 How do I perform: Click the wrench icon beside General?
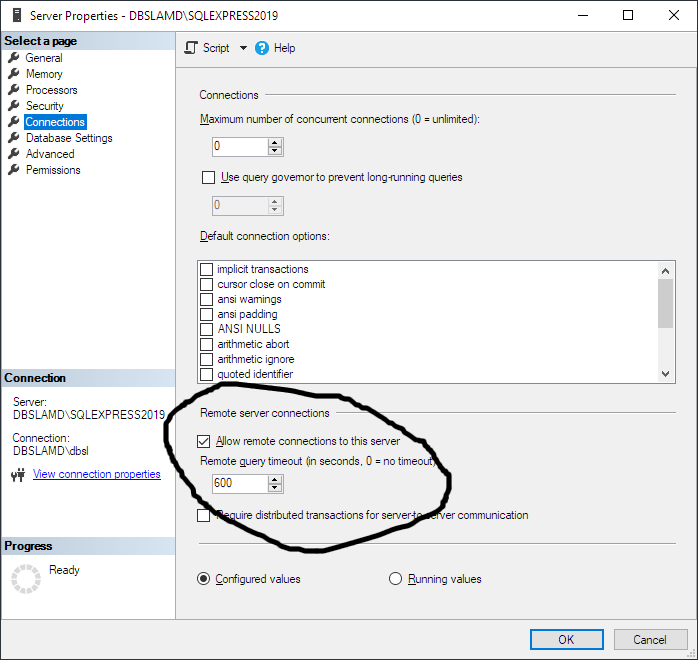click(14, 57)
